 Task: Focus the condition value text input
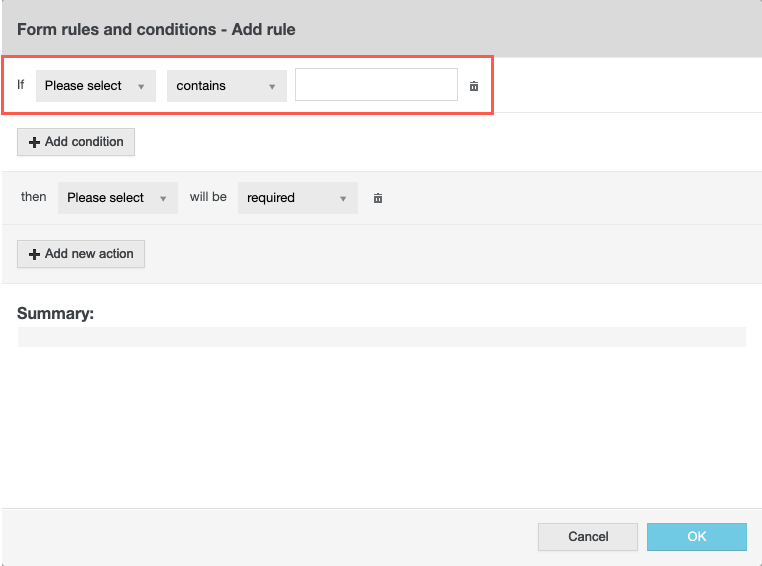pyautogui.click(x=376, y=85)
